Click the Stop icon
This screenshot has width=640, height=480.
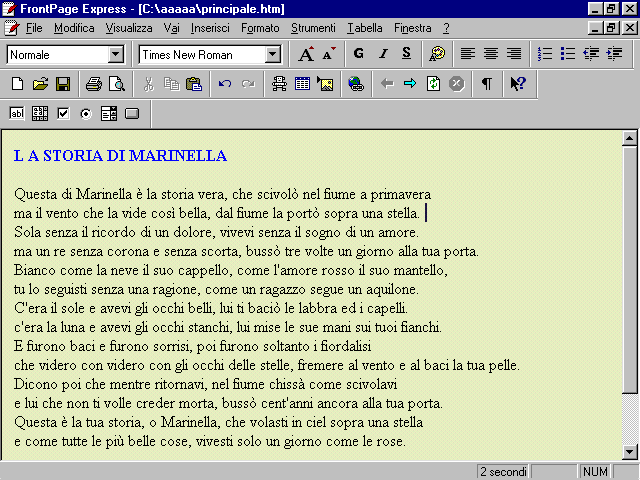click(x=456, y=84)
